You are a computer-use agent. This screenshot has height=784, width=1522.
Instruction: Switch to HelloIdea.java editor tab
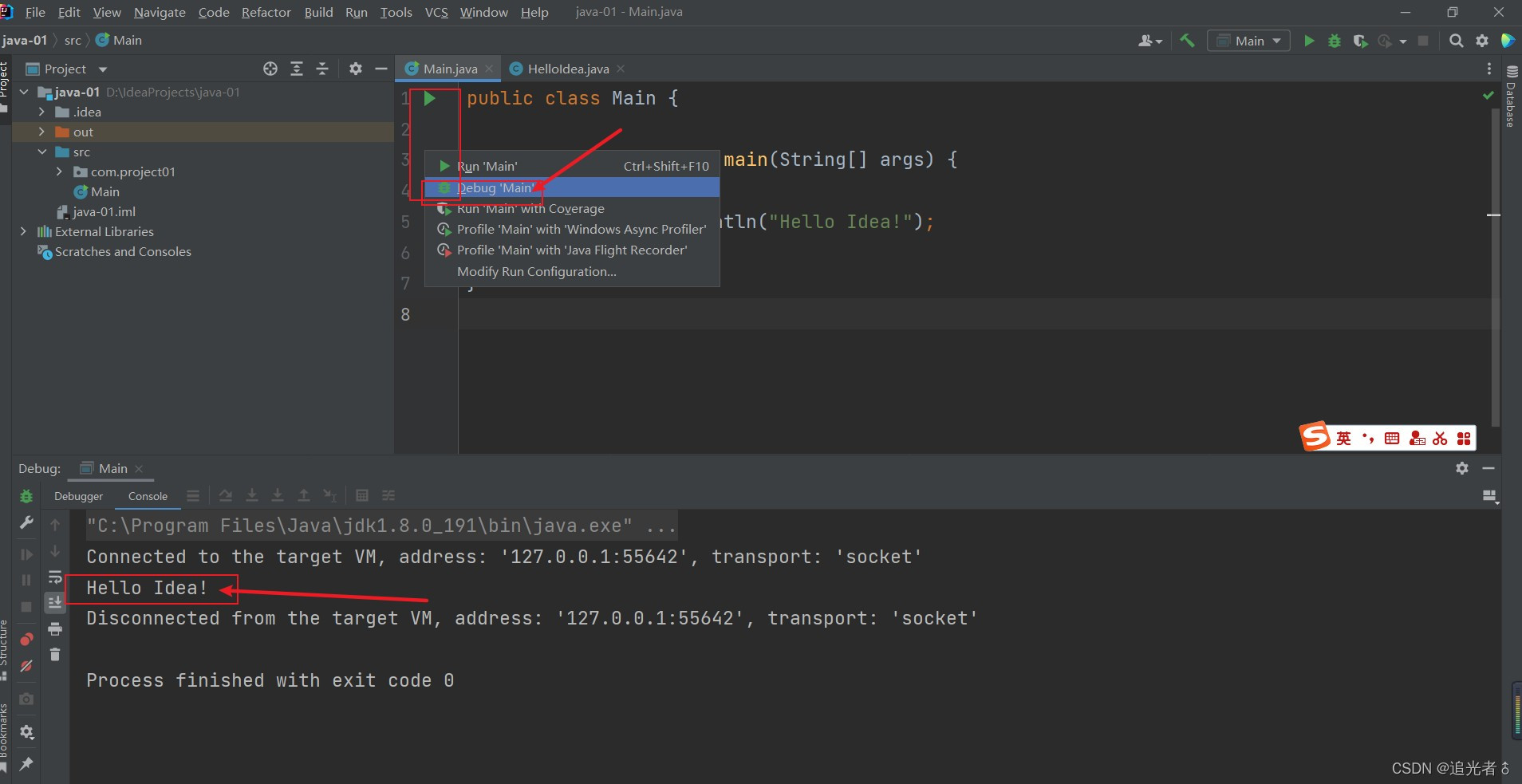(x=567, y=69)
